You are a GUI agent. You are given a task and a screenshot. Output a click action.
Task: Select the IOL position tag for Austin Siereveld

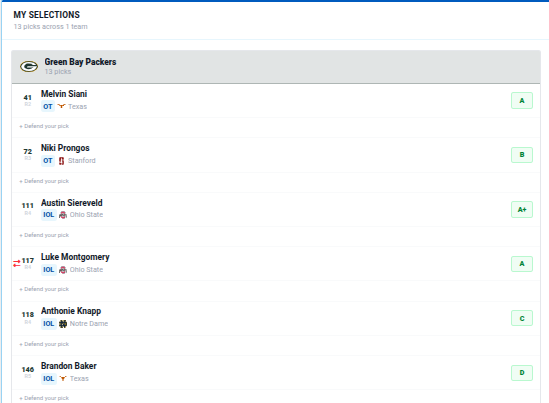(49, 215)
